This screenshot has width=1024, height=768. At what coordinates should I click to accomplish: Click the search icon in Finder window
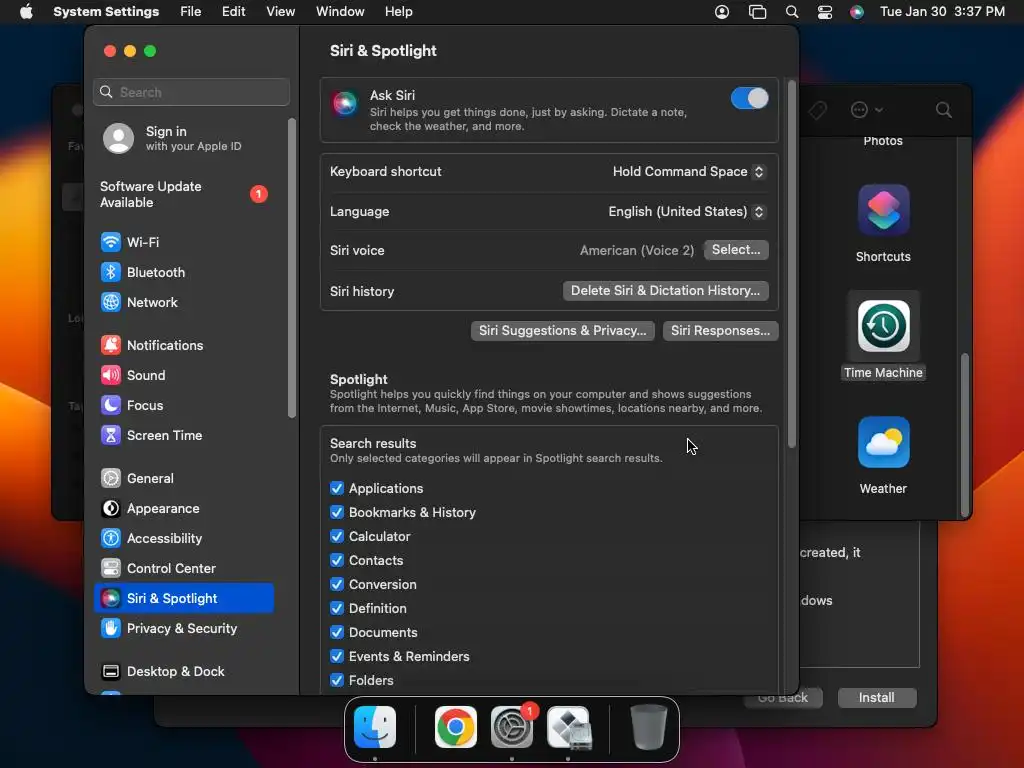(943, 110)
